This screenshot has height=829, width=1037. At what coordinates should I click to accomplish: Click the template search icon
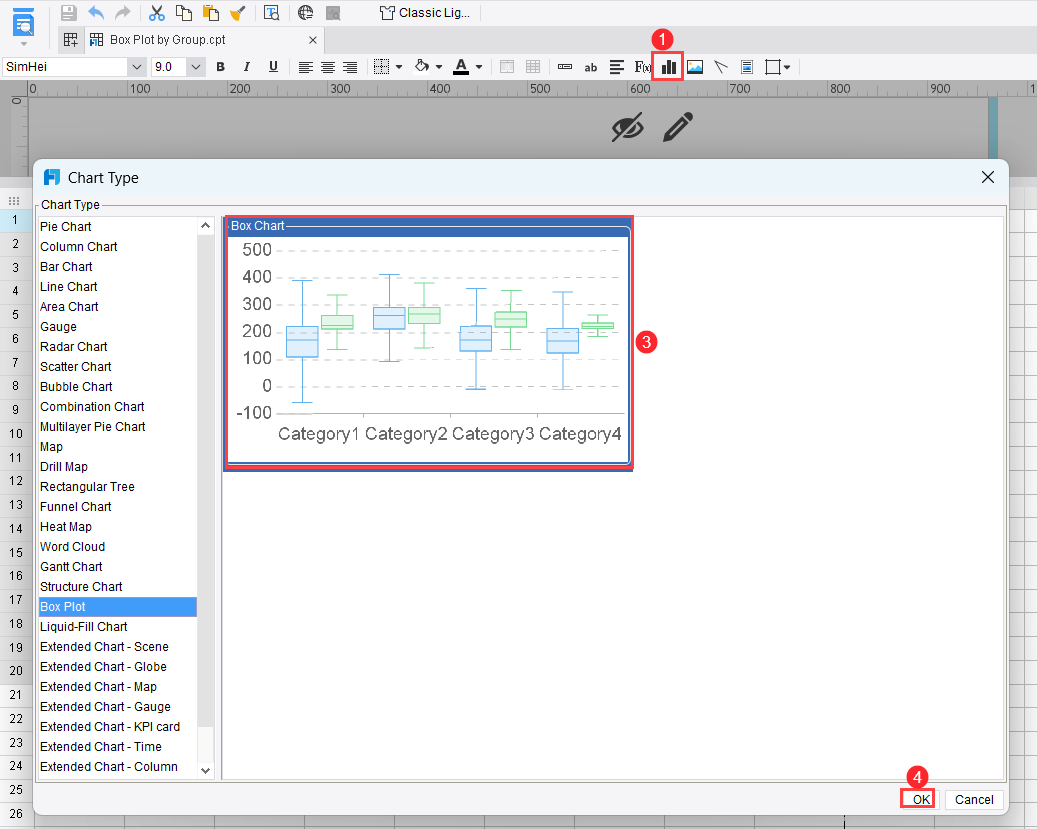(x=271, y=13)
